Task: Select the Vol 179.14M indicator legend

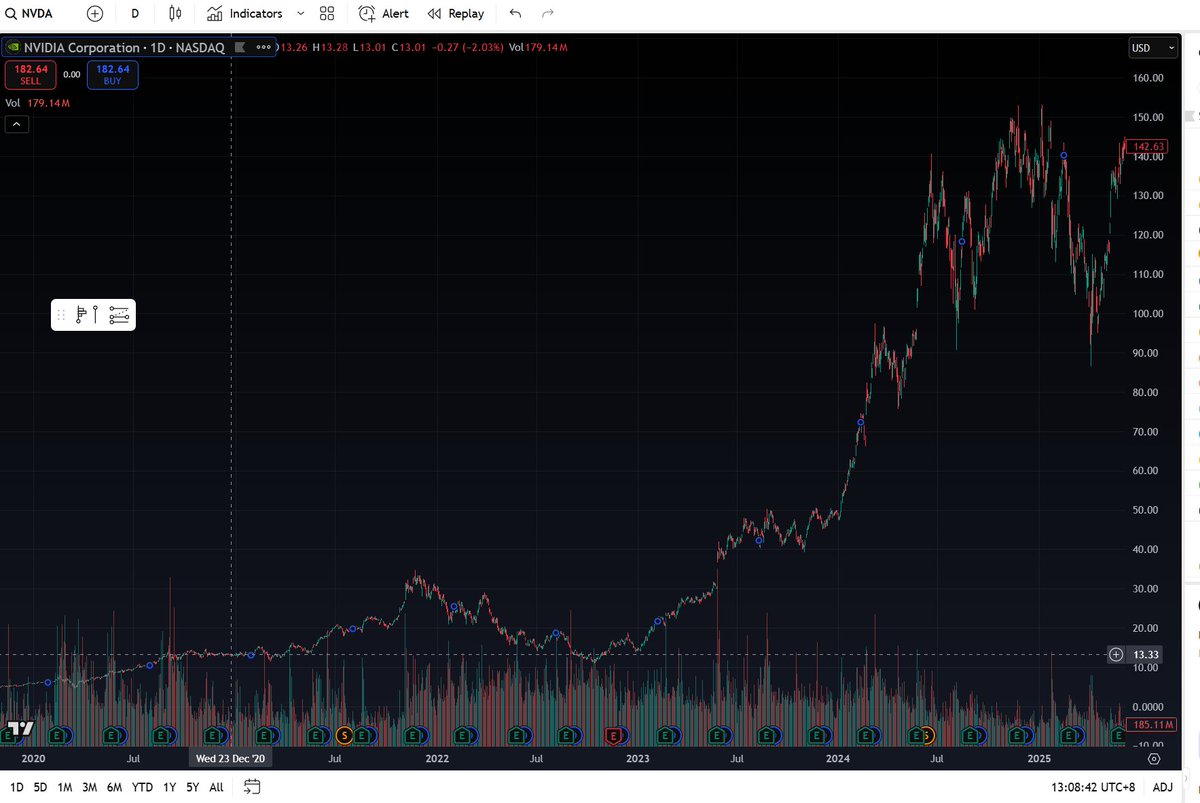Action: (x=37, y=103)
